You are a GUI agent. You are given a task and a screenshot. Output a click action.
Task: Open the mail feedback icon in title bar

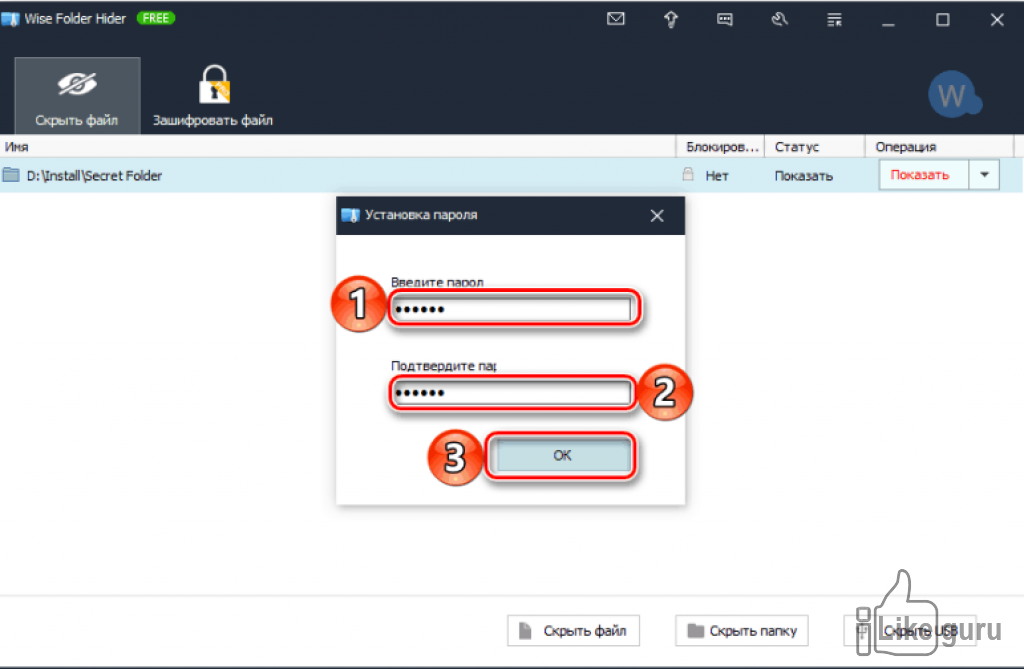pos(615,19)
